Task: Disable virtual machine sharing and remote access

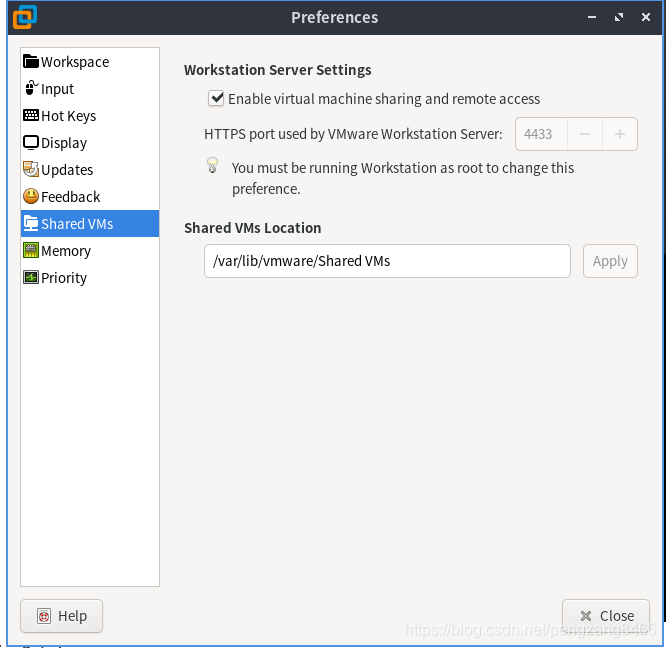Action: pos(216,99)
